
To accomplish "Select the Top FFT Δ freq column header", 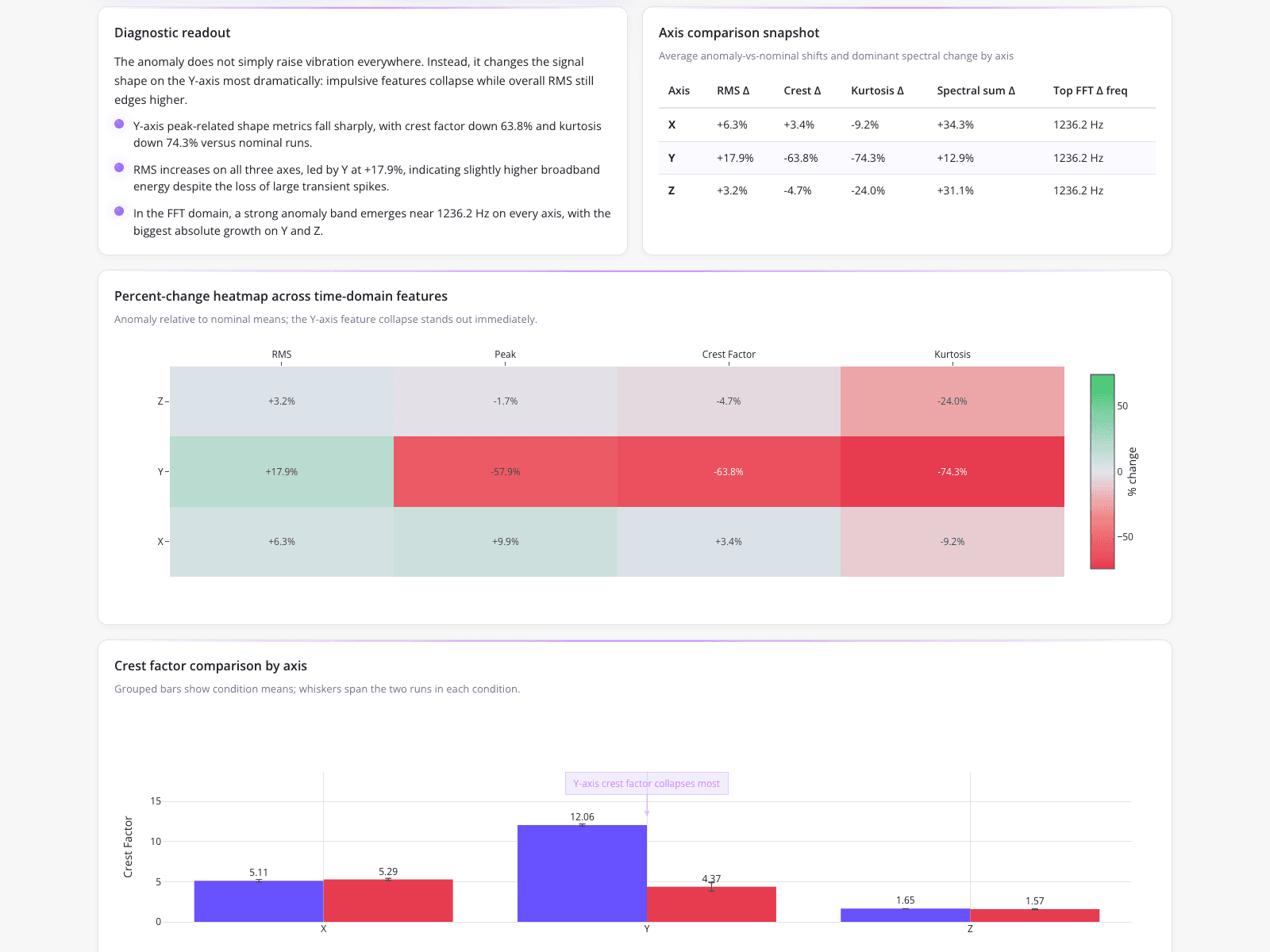I will [x=1090, y=90].
